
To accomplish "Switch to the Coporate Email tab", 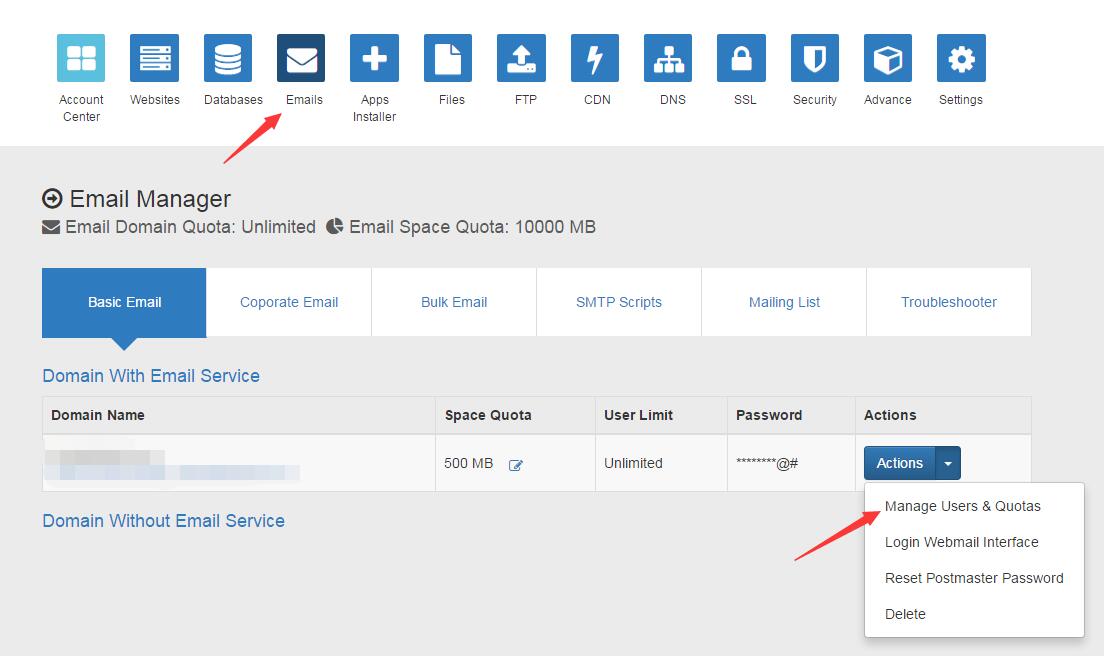I will (x=288, y=301).
